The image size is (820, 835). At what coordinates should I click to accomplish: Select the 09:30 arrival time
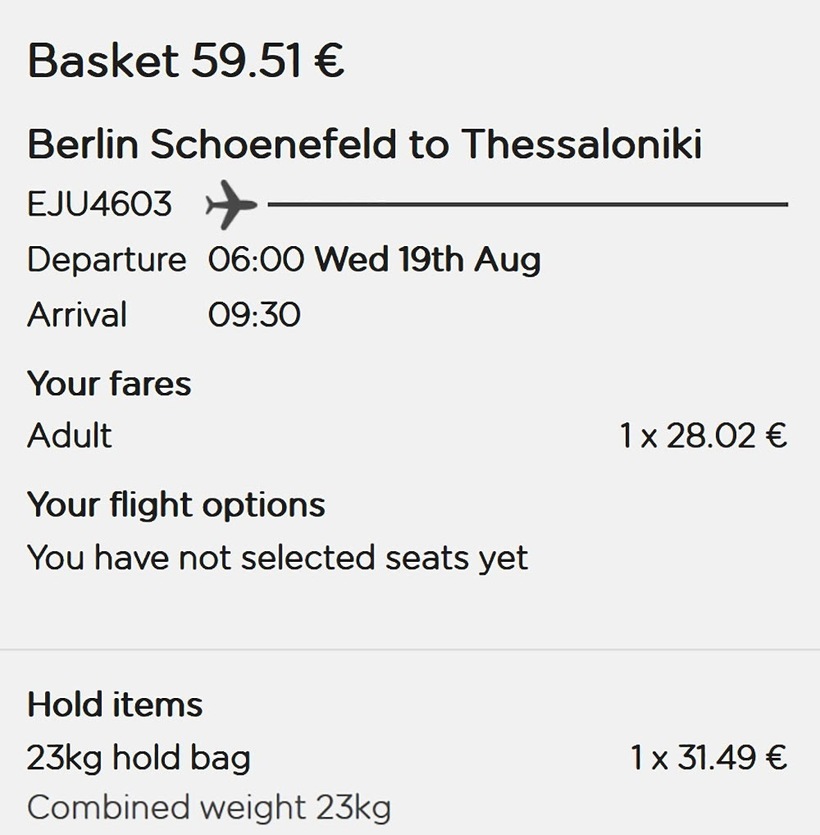tap(254, 315)
